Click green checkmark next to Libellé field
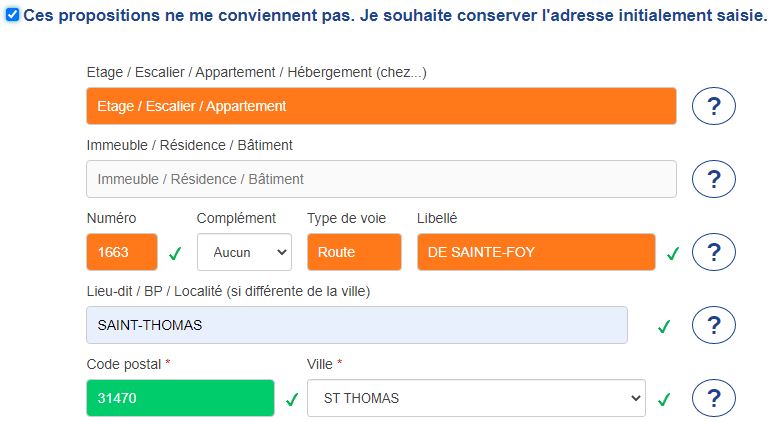Viewport: 771px width, 422px height. (673, 253)
